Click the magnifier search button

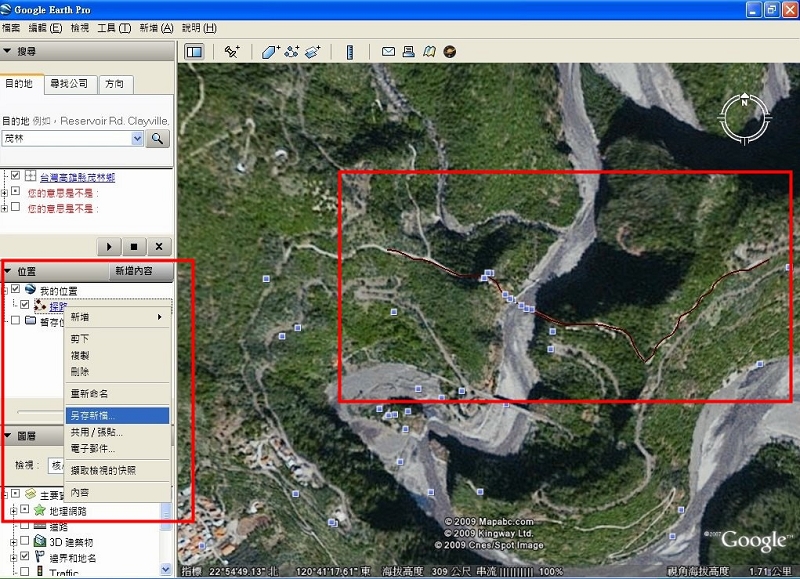pos(157,139)
